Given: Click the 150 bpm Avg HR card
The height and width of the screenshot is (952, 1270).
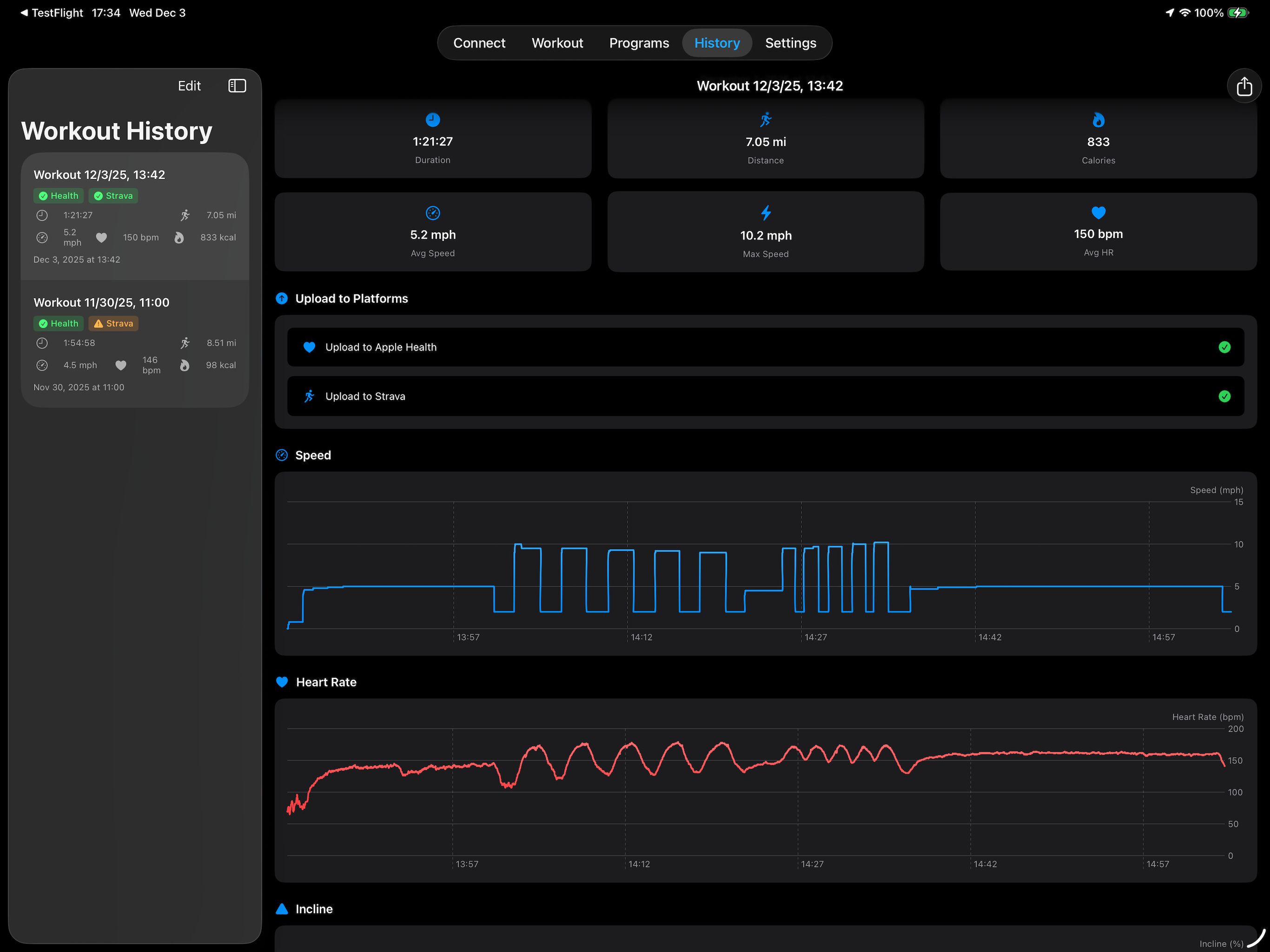Looking at the screenshot, I should (x=1098, y=232).
